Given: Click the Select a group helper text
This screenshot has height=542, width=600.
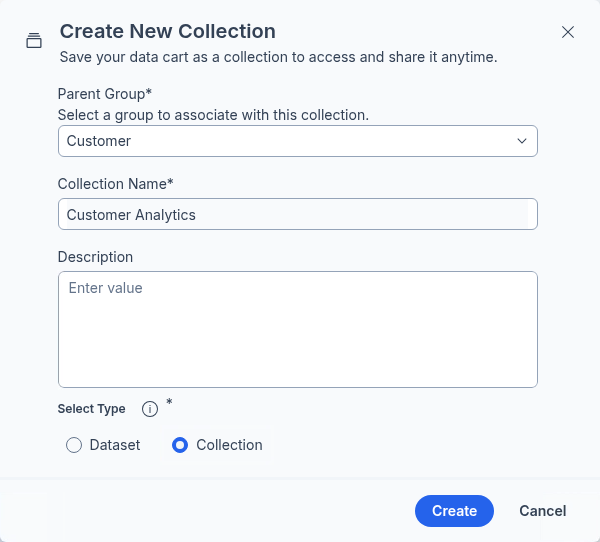Looking at the screenshot, I should (x=213, y=115).
